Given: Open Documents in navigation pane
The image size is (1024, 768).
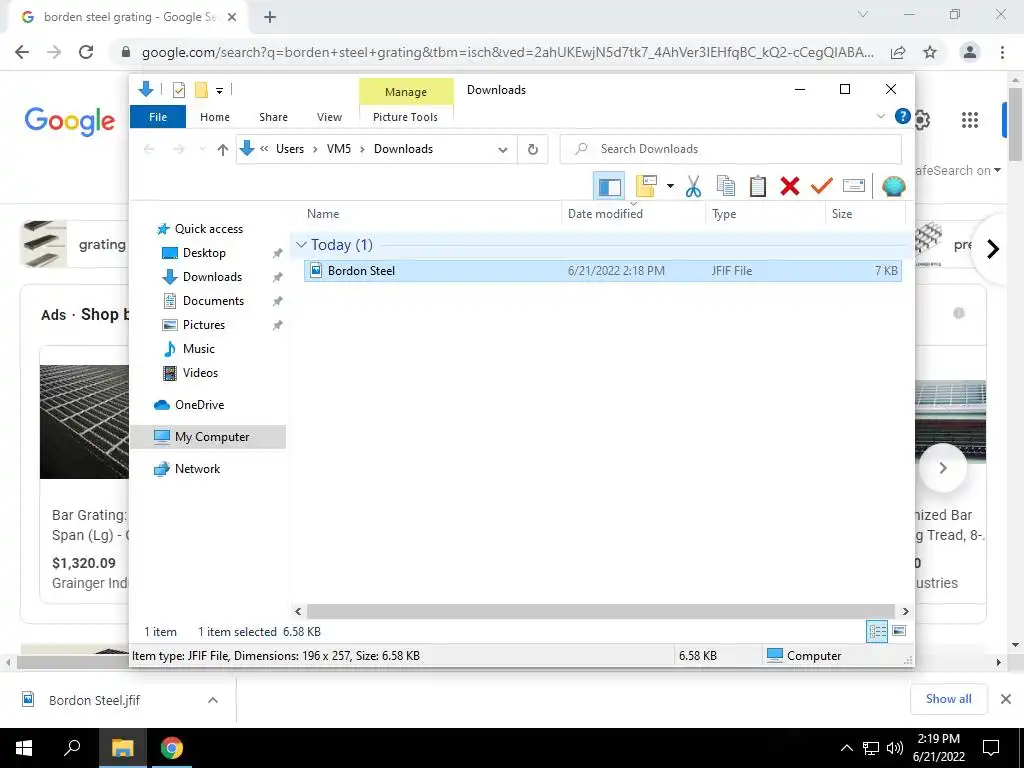Looking at the screenshot, I should pyautogui.click(x=213, y=301).
